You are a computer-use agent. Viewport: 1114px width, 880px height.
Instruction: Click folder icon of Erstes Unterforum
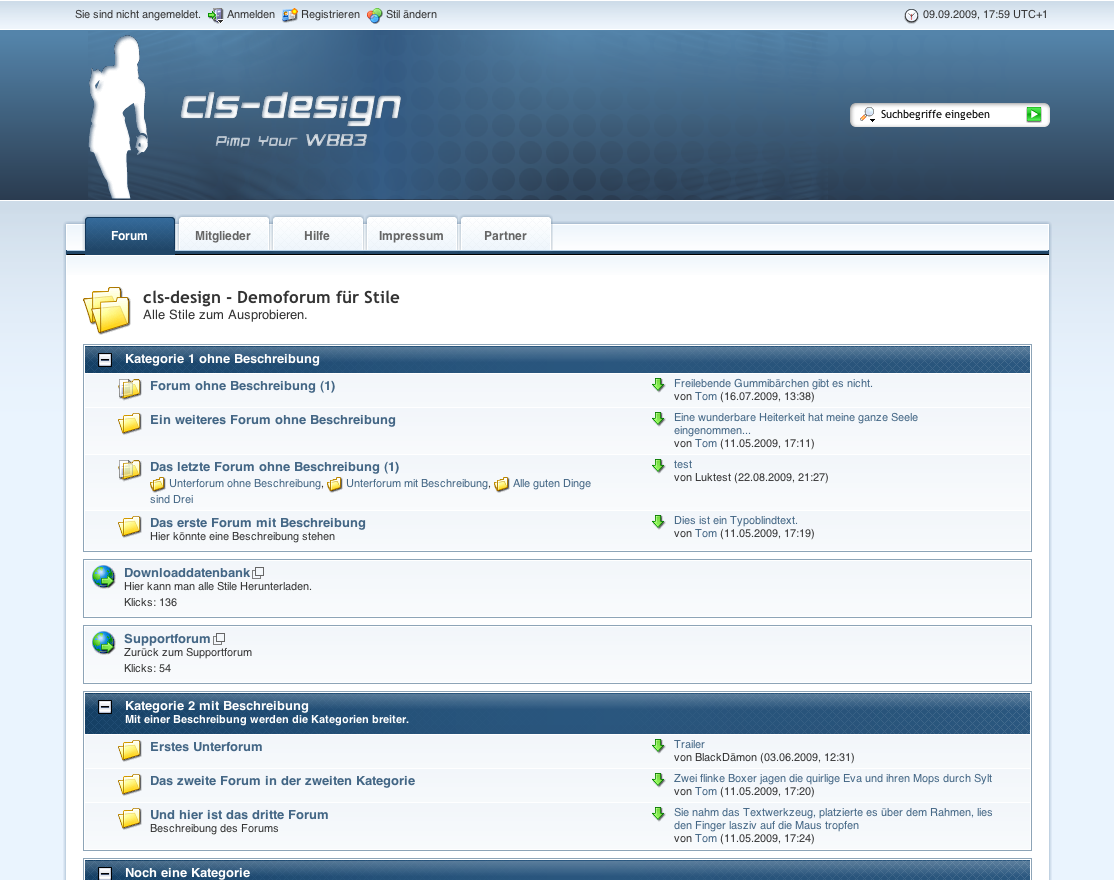[130, 750]
